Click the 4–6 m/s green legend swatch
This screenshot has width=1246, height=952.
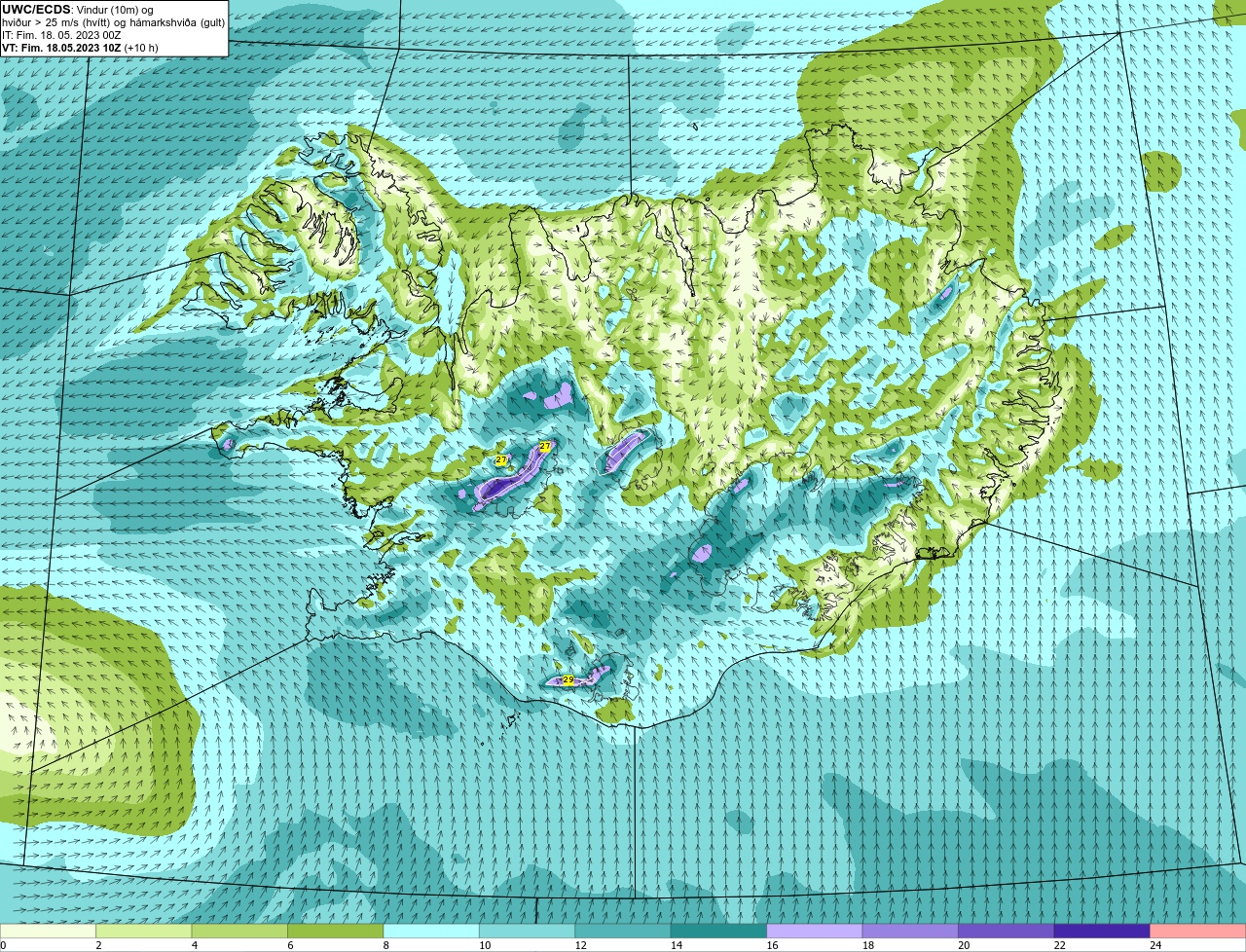click(239, 932)
